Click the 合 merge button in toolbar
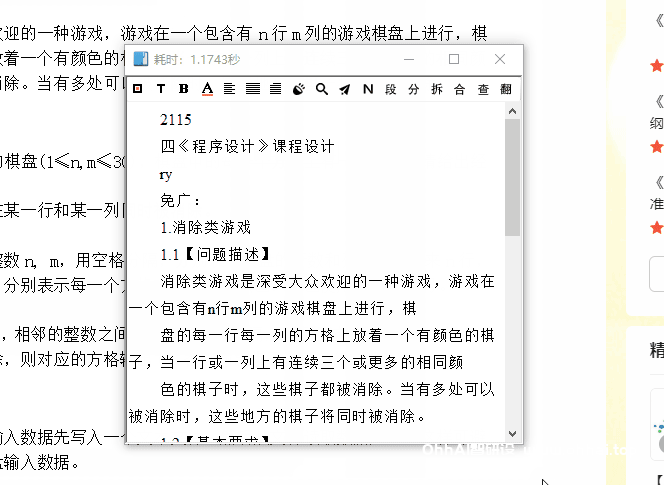 pos(459,89)
